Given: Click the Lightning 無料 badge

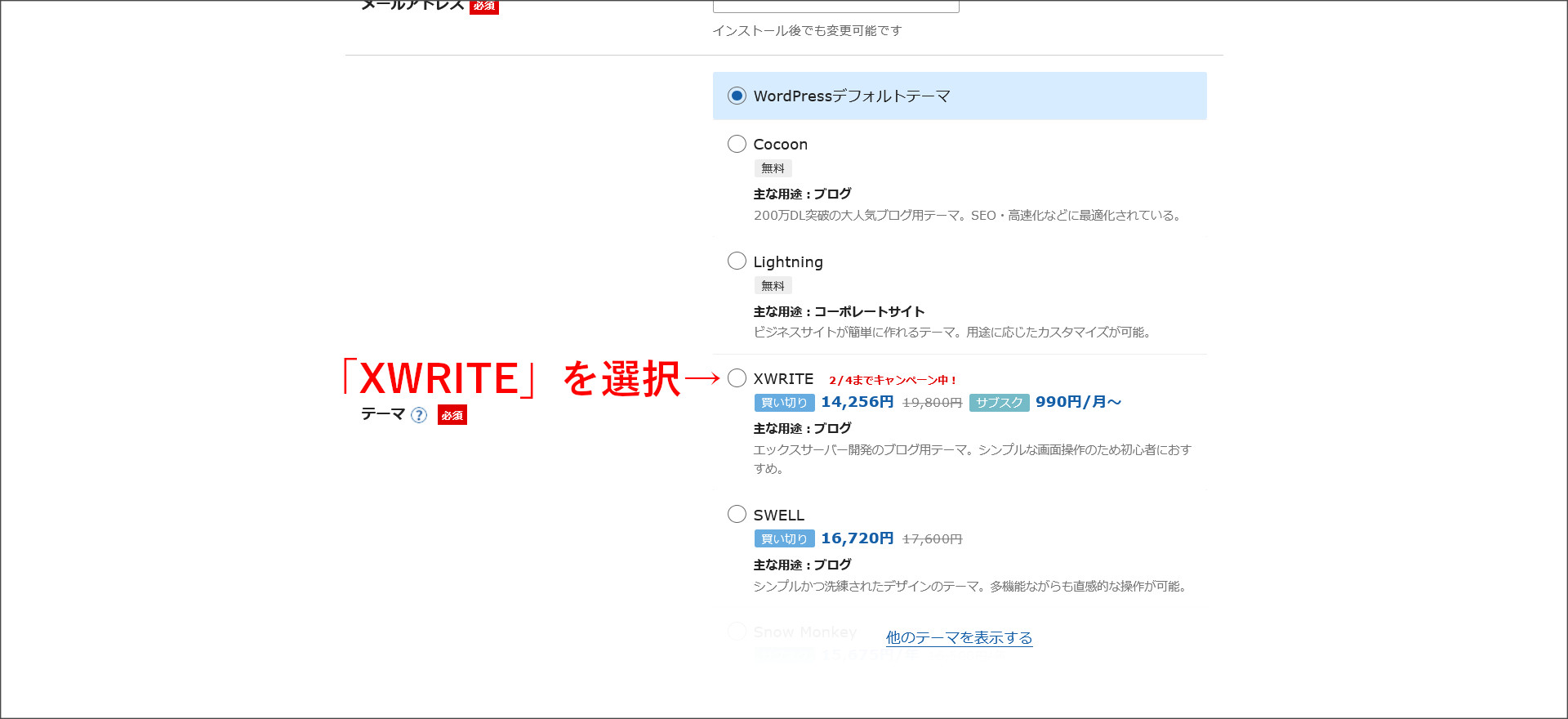Looking at the screenshot, I should (773, 285).
